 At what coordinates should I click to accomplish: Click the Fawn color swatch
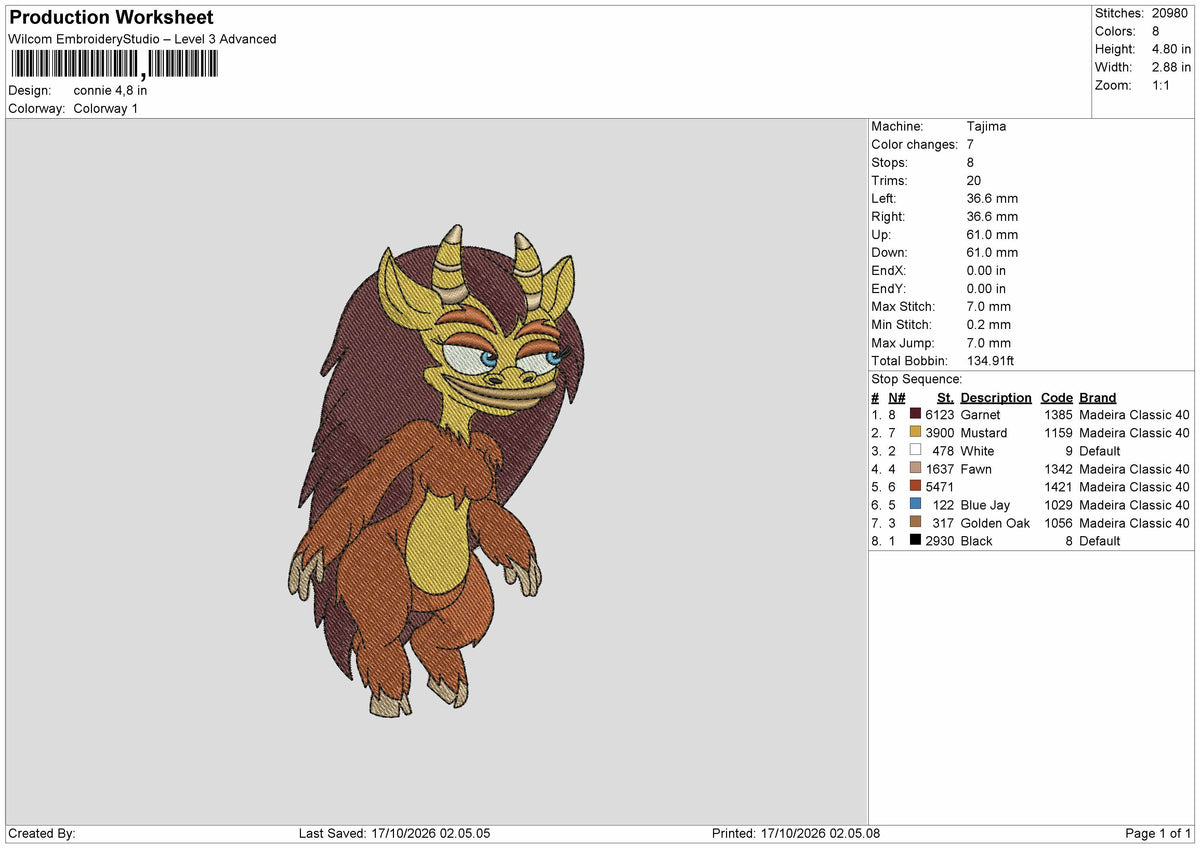click(915, 468)
